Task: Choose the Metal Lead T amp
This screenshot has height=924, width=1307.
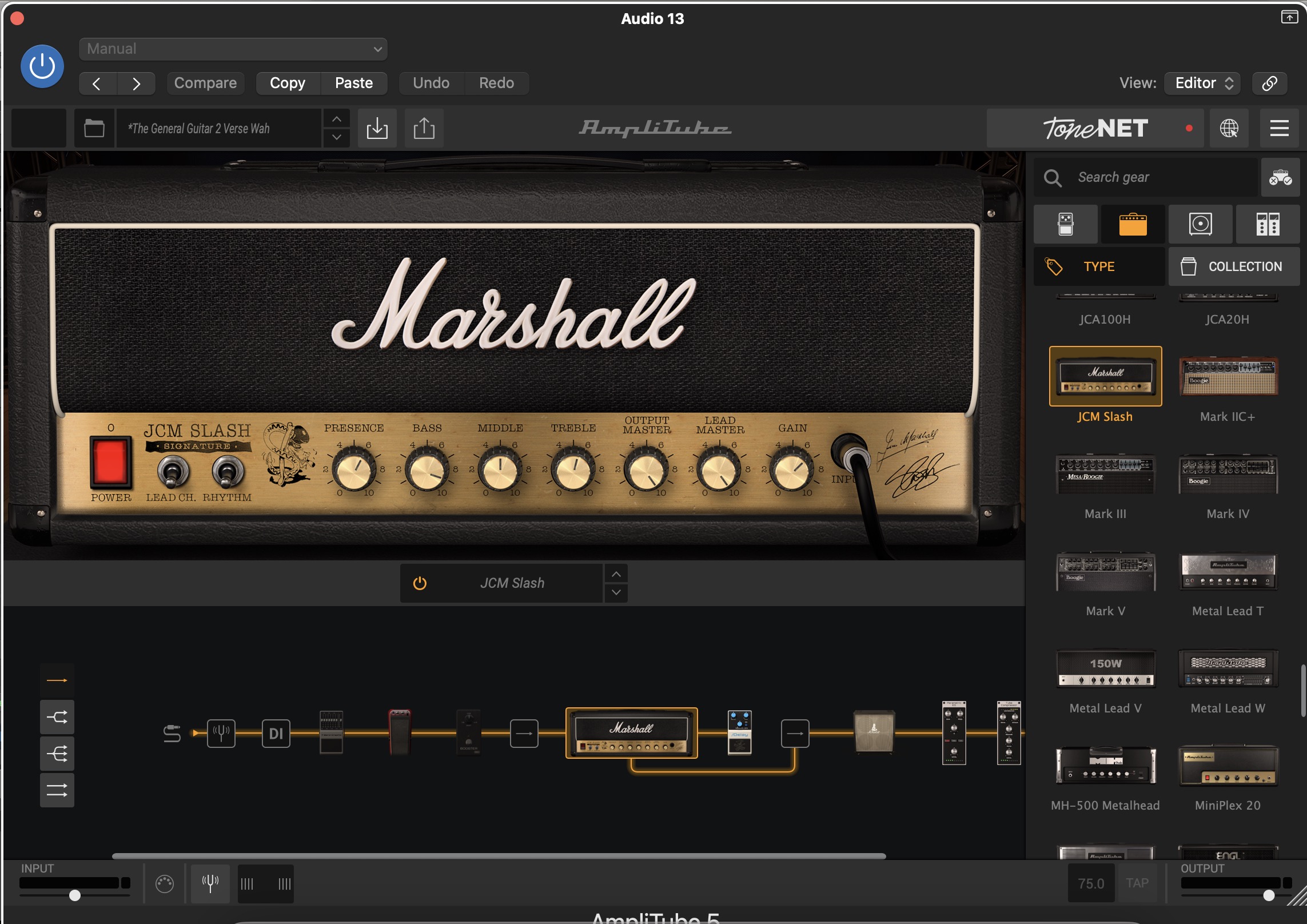Action: 1228,571
